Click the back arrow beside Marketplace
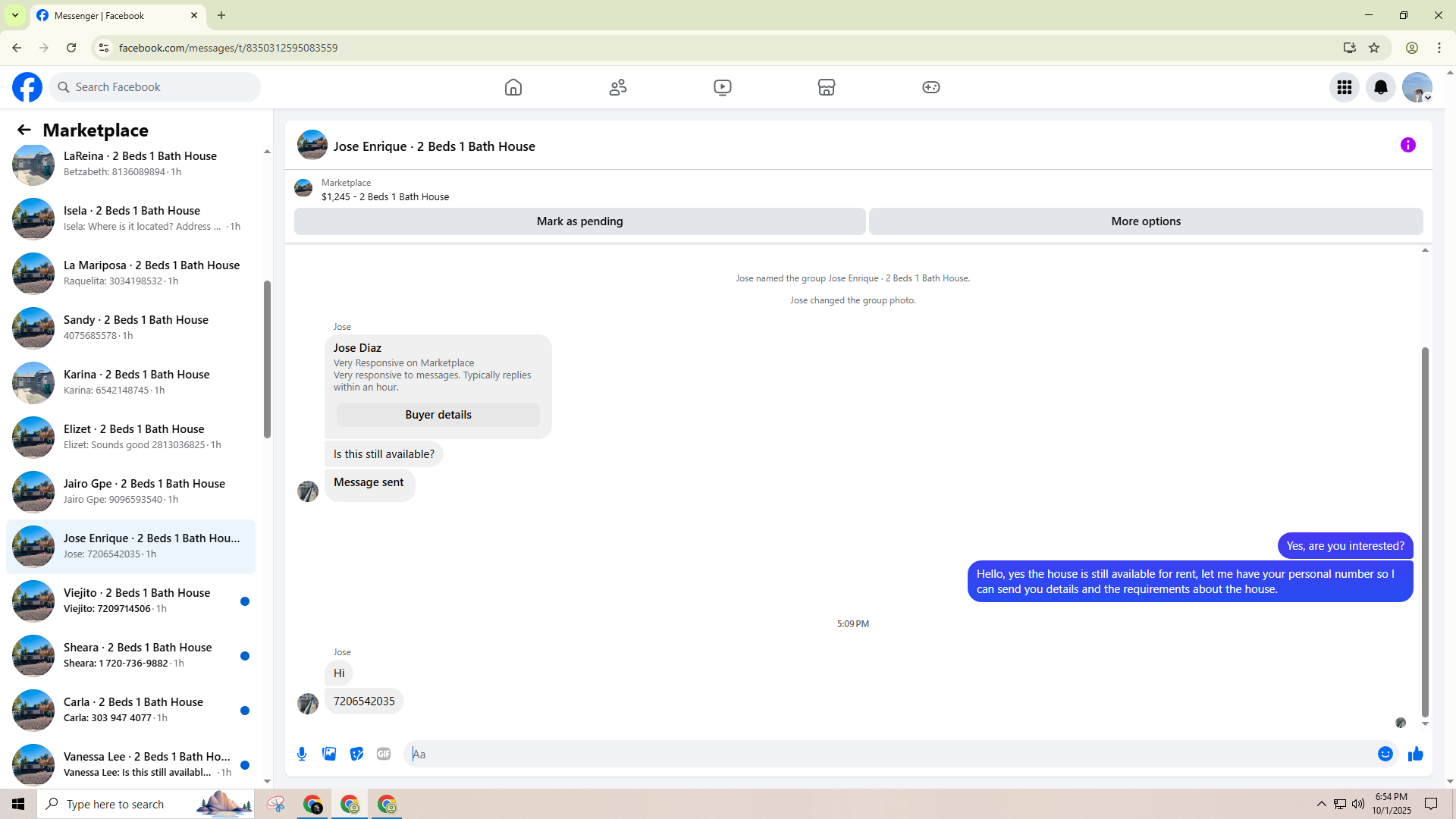 (x=24, y=130)
